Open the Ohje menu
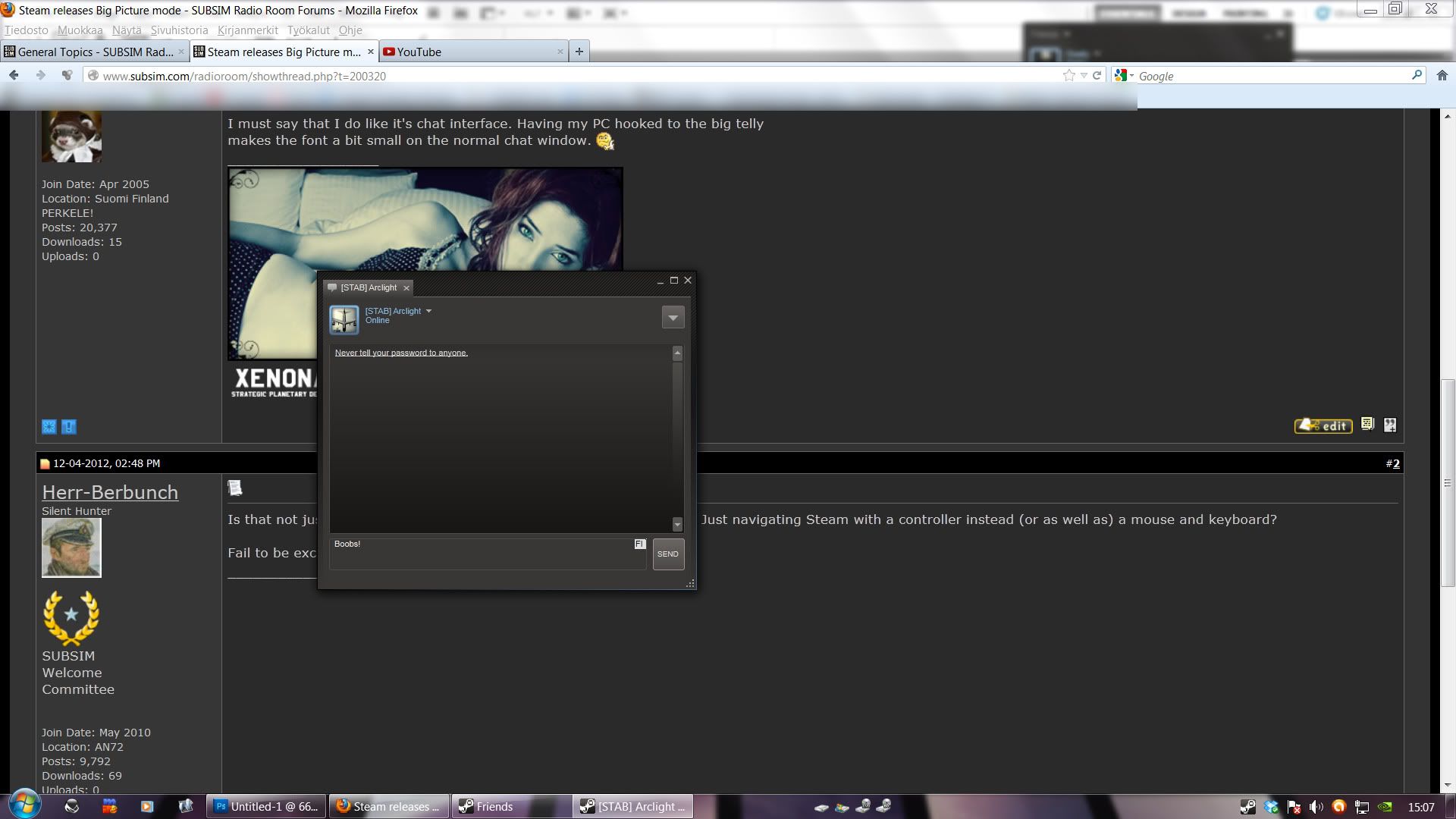 (350, 30)
